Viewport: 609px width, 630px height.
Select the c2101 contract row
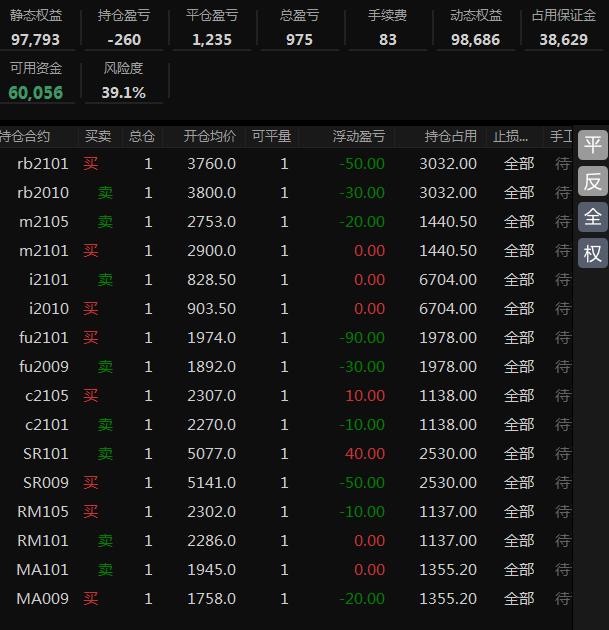(x=286, y=425)
